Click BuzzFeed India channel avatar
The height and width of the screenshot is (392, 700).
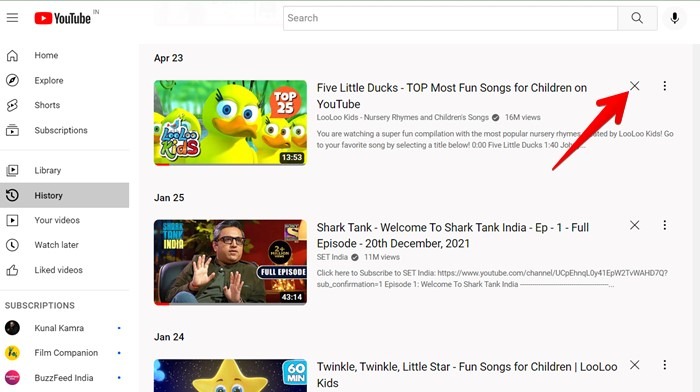(12, 378)
